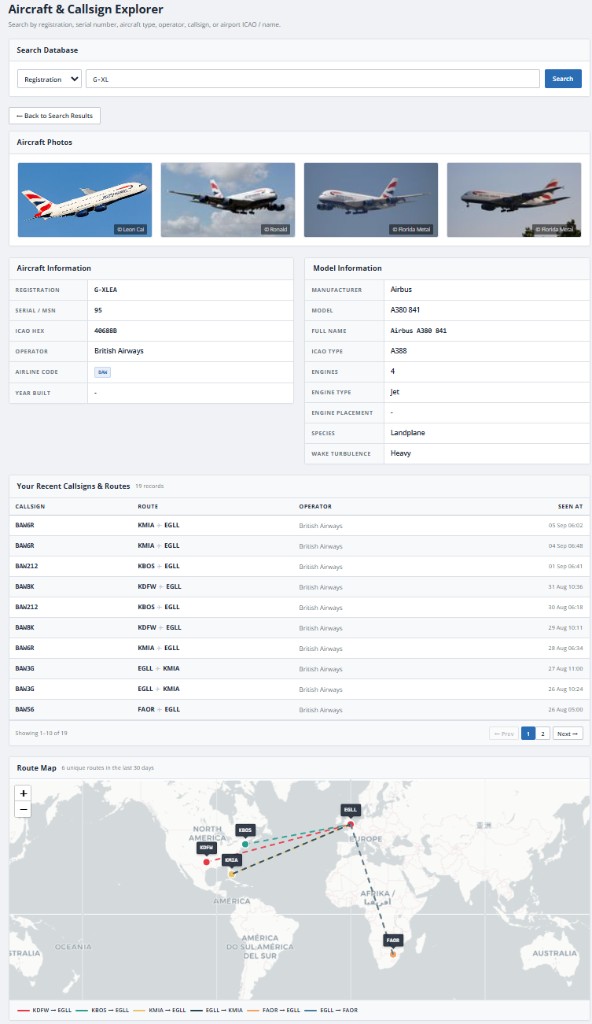
Task: Open the search type dropdown showing Registration
Action: tap(49, 79)
